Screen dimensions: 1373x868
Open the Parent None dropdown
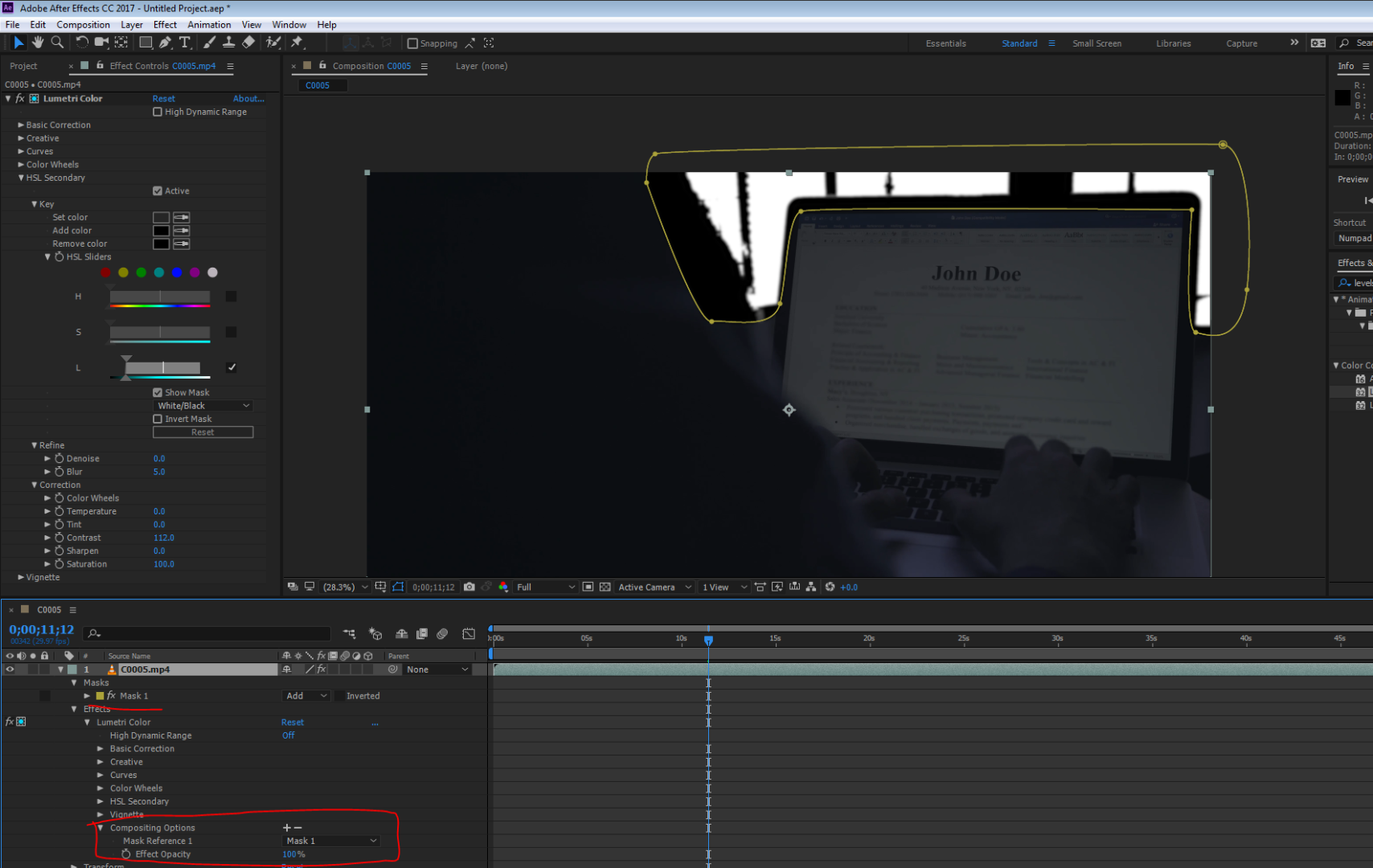pyautogui.click(x=437, y=669)
